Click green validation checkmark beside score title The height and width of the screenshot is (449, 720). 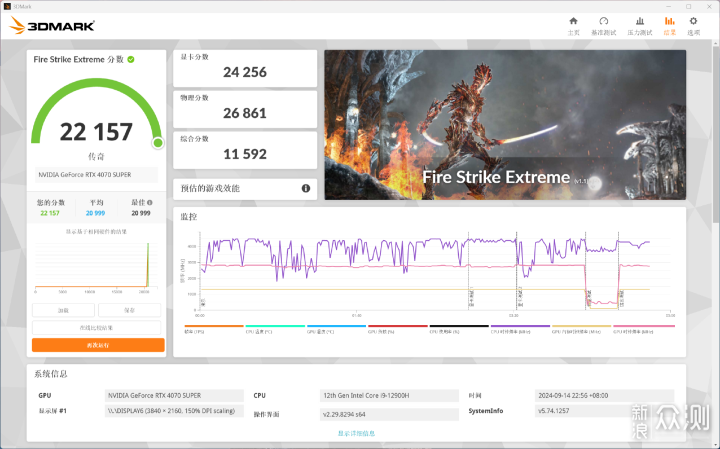(131, 59)
